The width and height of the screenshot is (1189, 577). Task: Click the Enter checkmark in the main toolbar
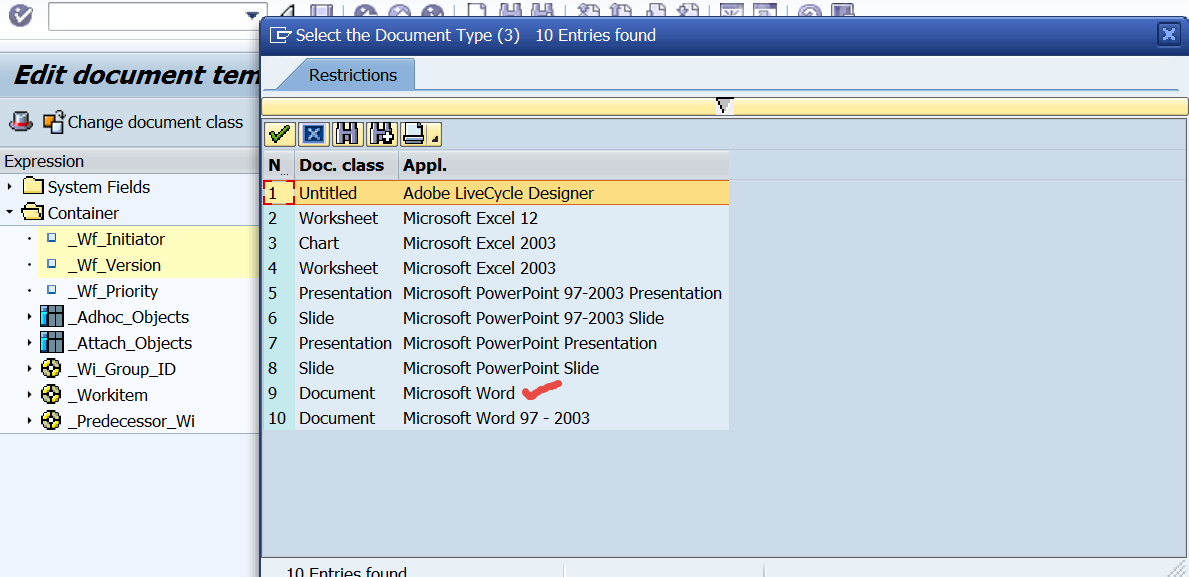[20, 15]
